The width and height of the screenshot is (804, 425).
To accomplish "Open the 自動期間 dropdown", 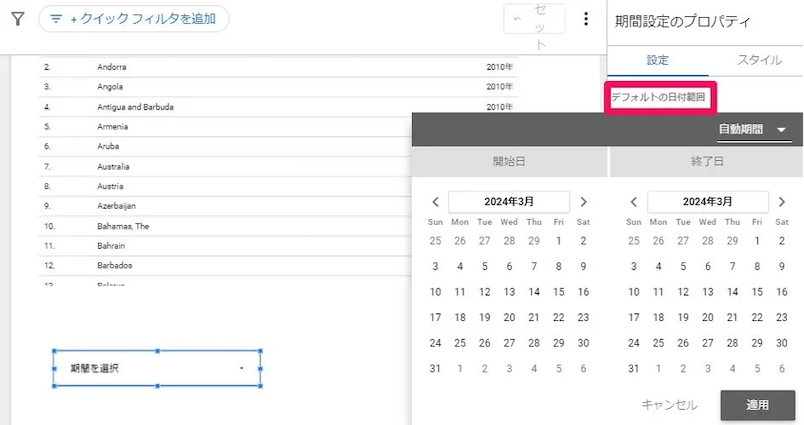I will point(753,129).
